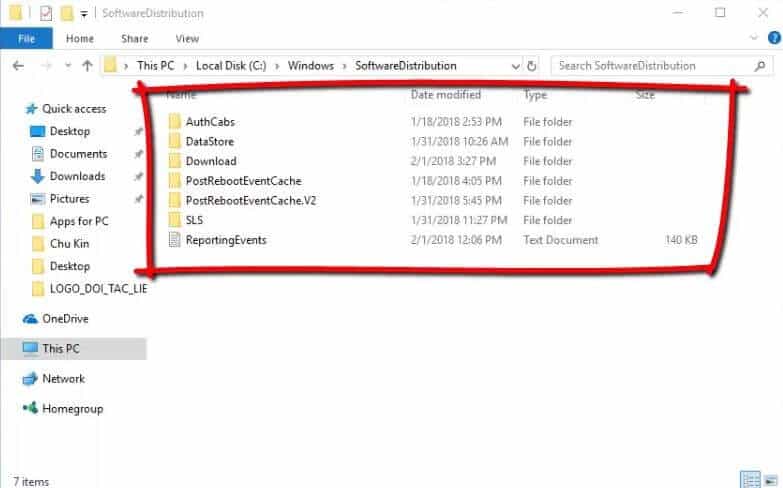The width and height of the screenshot is (783, 488).
Task: Select Quick access in navigation pane
Action: (74, 108)
